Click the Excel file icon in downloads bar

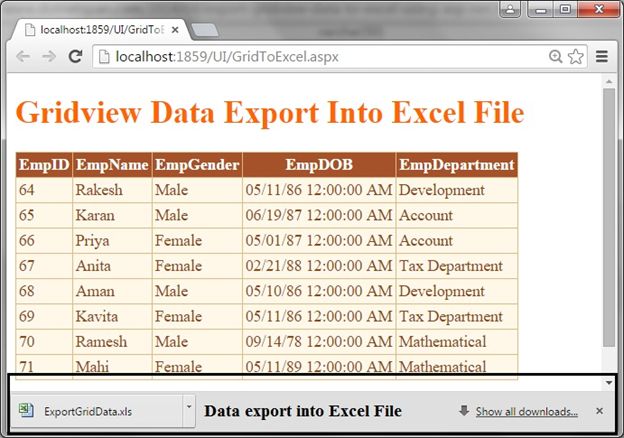click(x=26, y=411)
